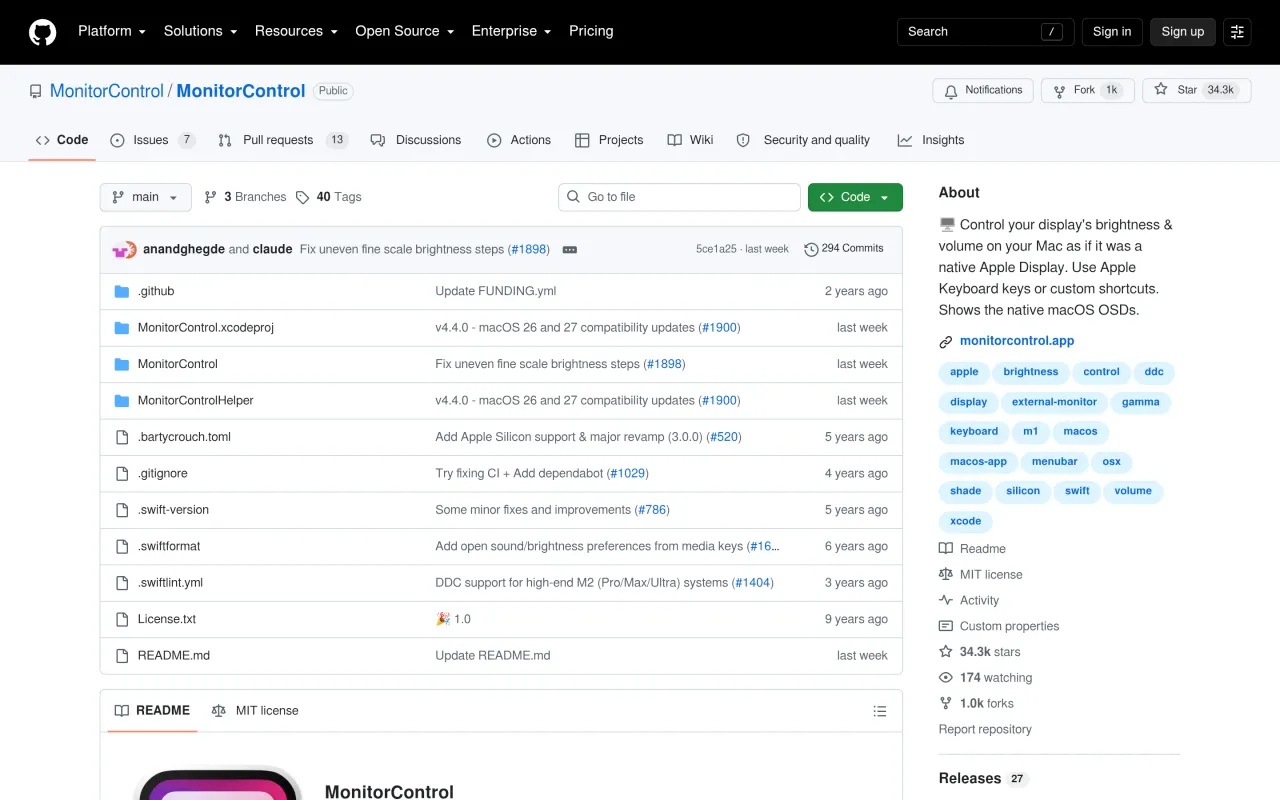Viewport: 1280px width, 800px height.
Task: Click the book icon next to Readme in About
Action: (x=946, y=549)
